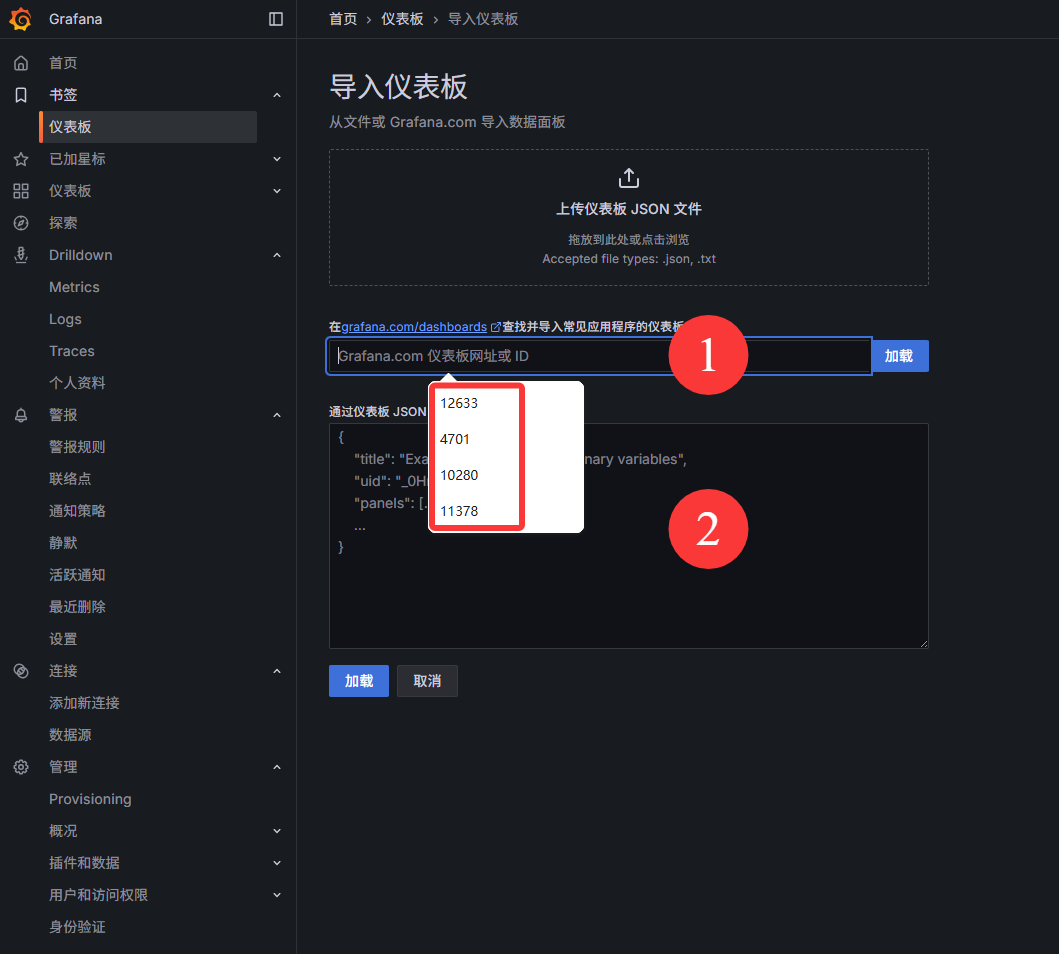Open 警报规则 page
This screenshot has width=1059, height=954.
point(77,447)
